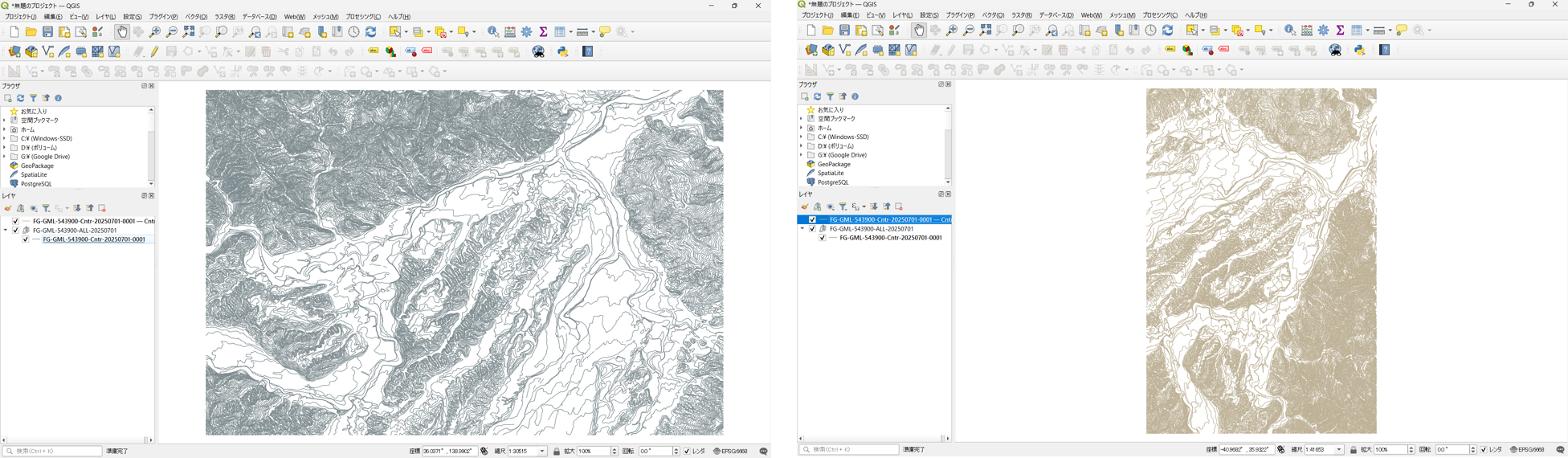Open the ラスタ(R) menu in right window
The image size is (1568, 458).
(1021, 15)
